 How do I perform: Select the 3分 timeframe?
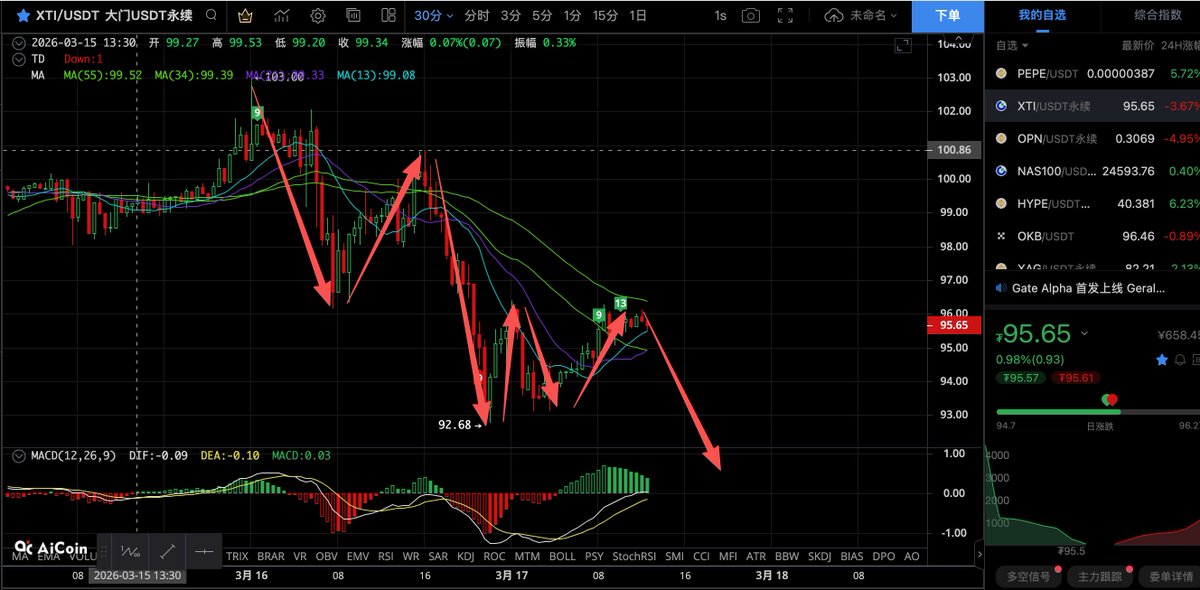tap(511, 16)
